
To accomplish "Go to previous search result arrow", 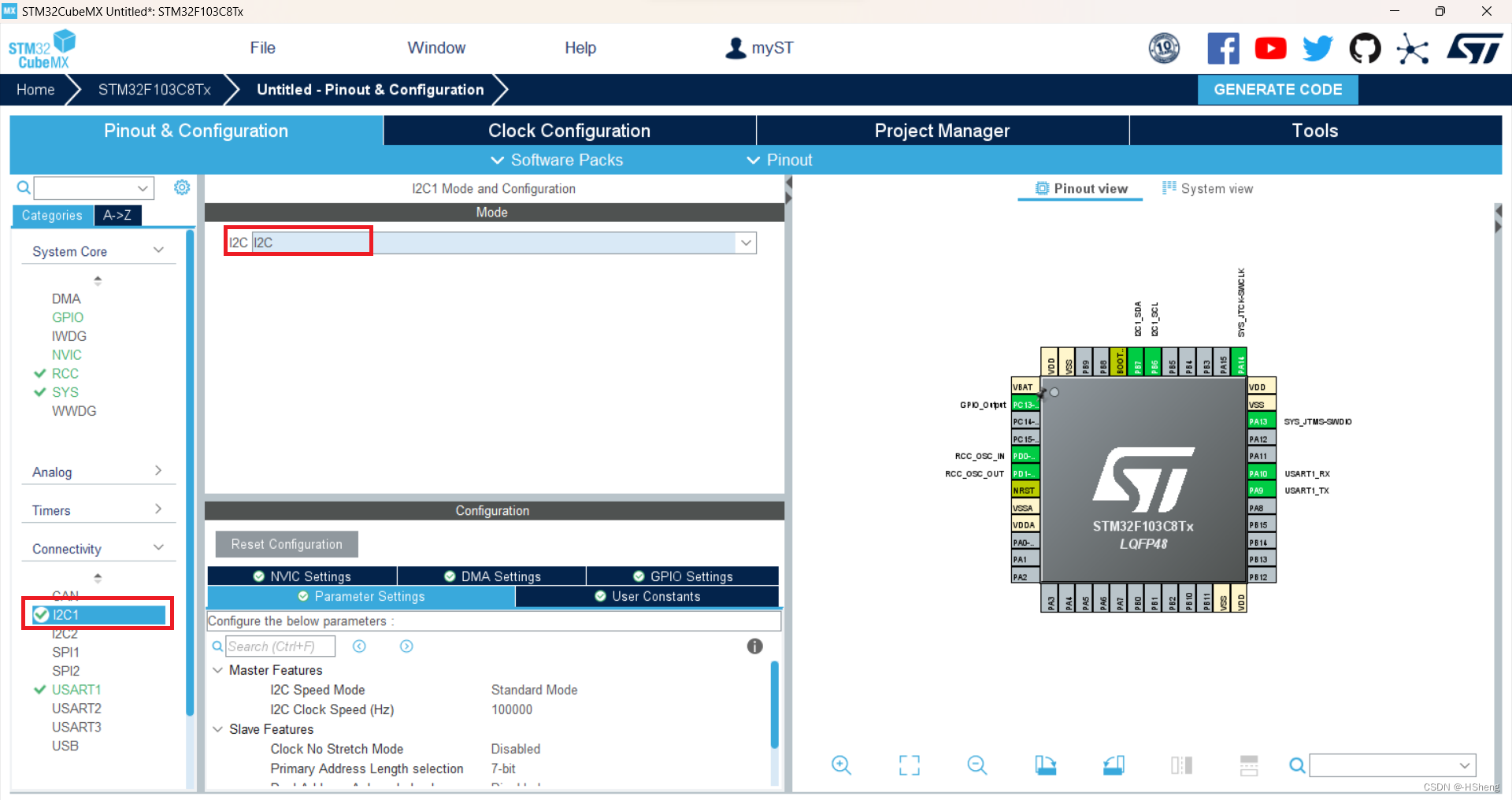I will tap(359, 646).
